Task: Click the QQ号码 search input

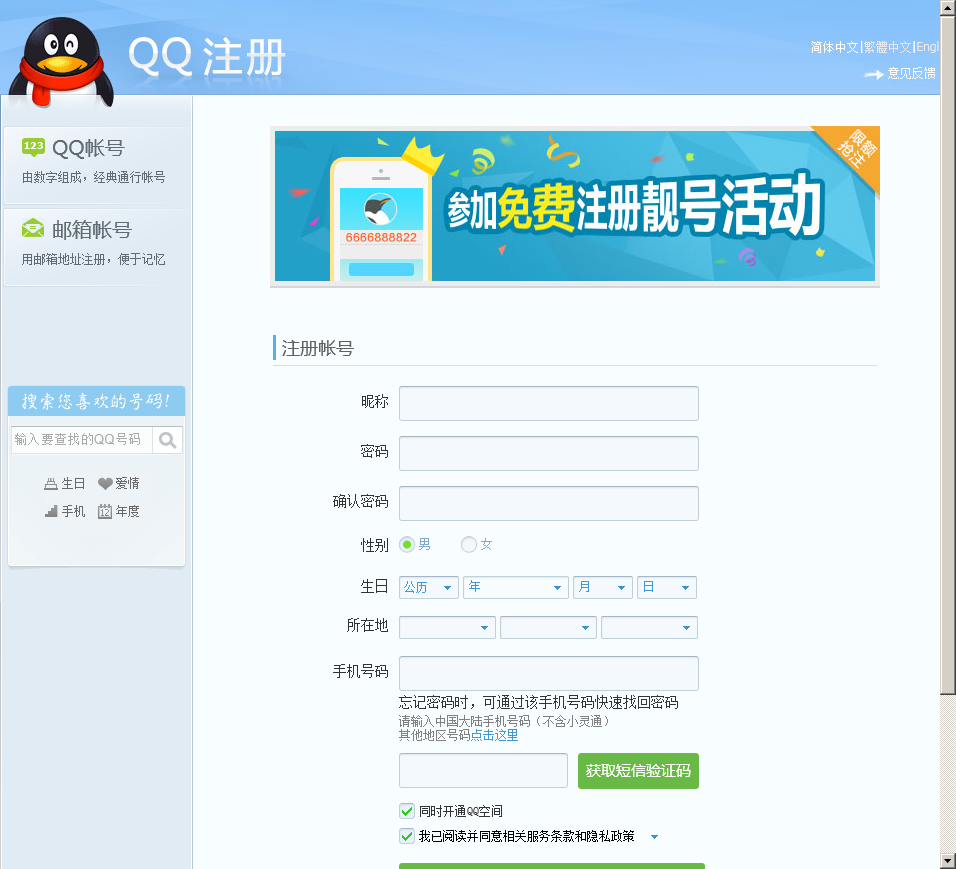Action: [x=82, y=440]
